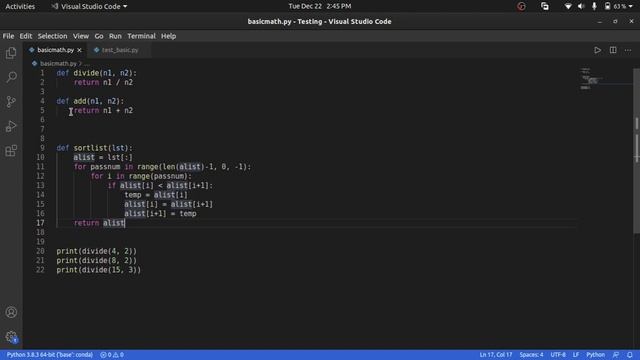Click on 'return alist' code line
This screenshot has width=640, height=360.
click(x=99, y=223)
